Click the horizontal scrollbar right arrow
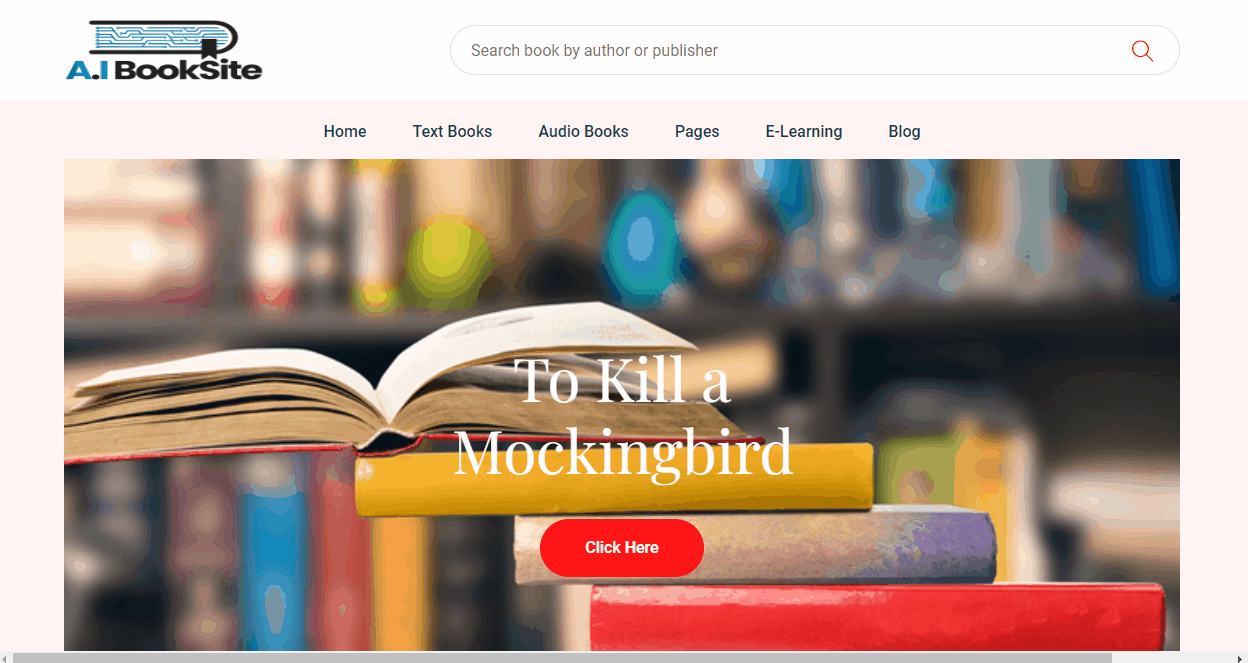Image resolution: width=1248 pixels, height=663 pixels. [x=1242, y=657]
